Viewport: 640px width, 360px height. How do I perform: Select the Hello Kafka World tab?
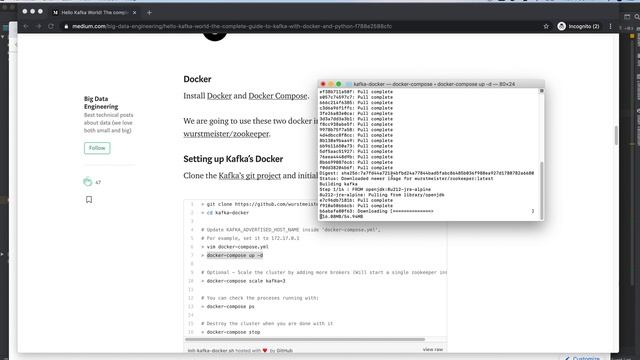click(x=94, y=13)
